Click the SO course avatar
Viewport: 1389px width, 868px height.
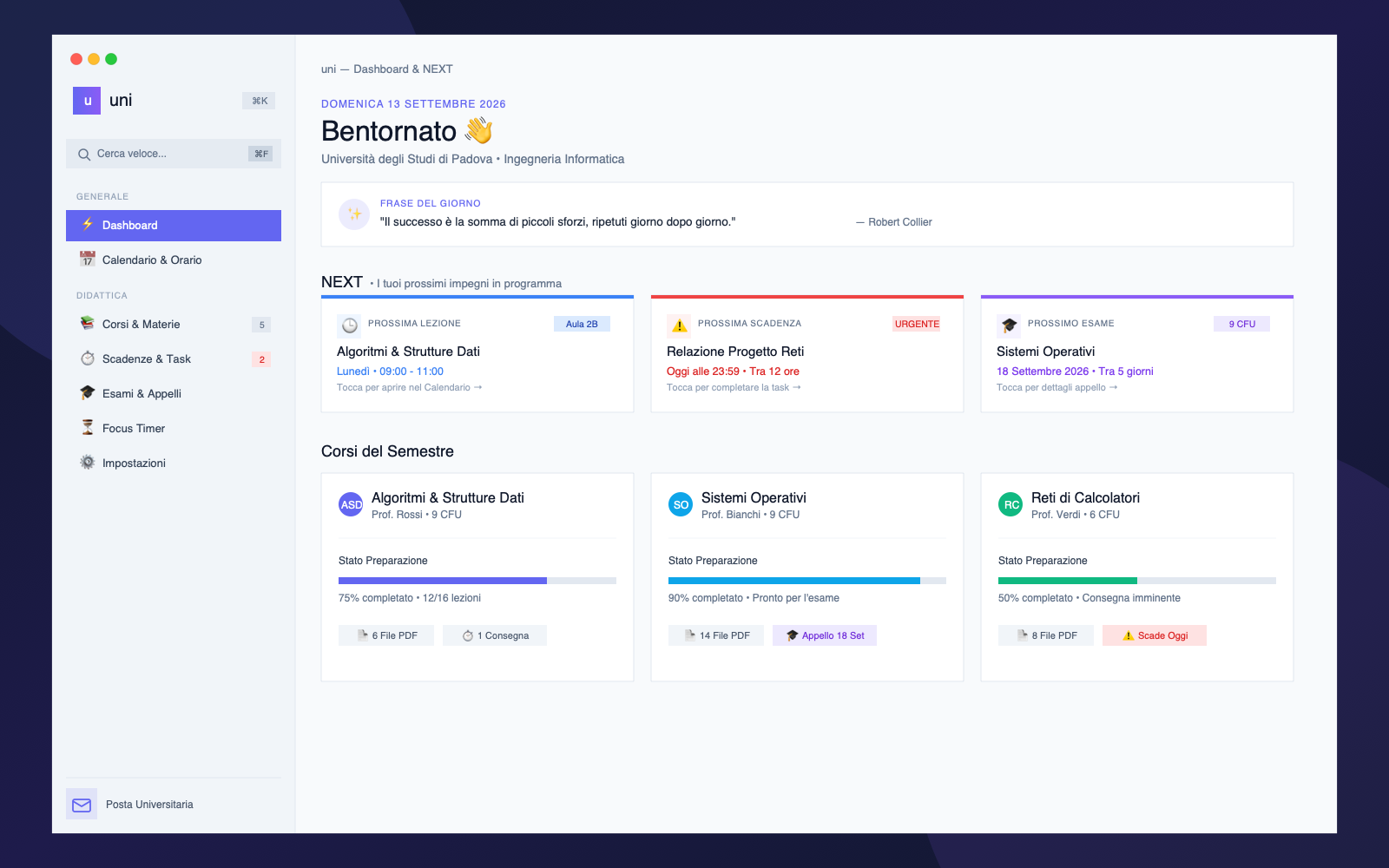[x=681, y=504]
